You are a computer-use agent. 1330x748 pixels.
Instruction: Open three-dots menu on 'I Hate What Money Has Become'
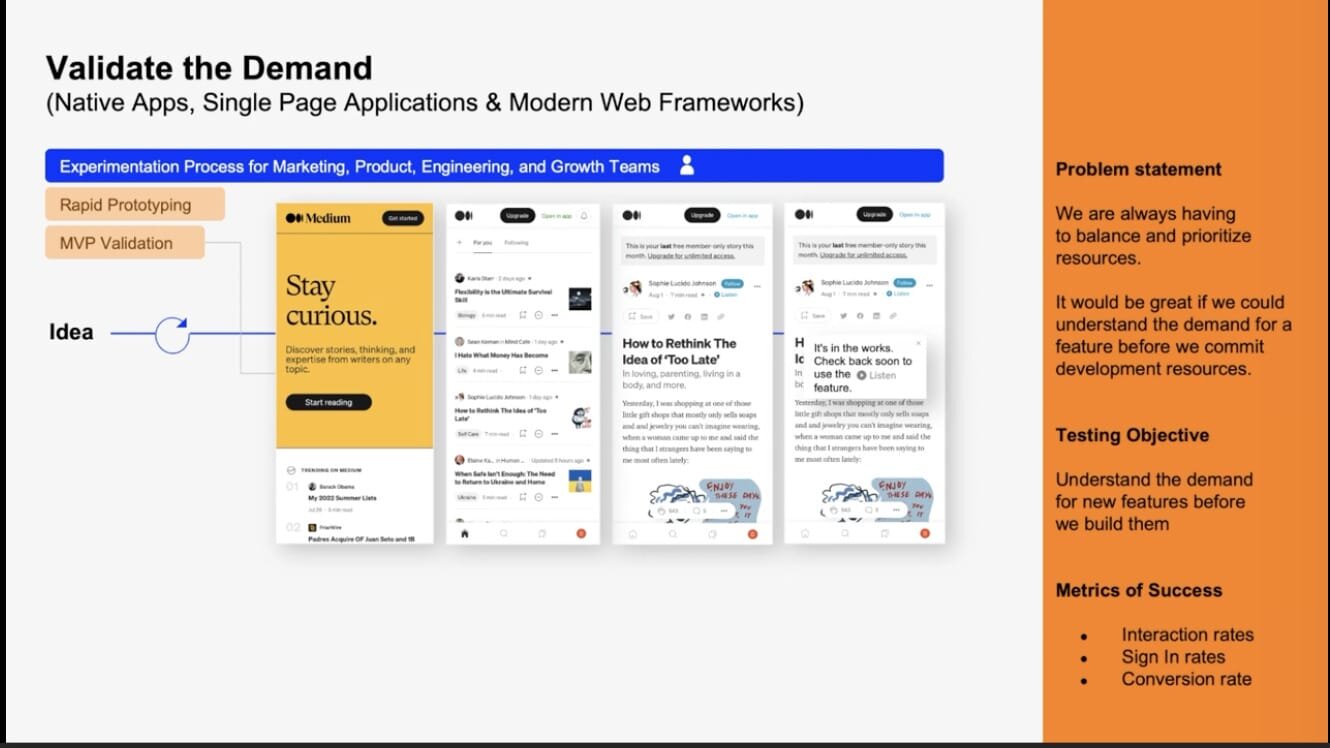[x=555, y=370]
